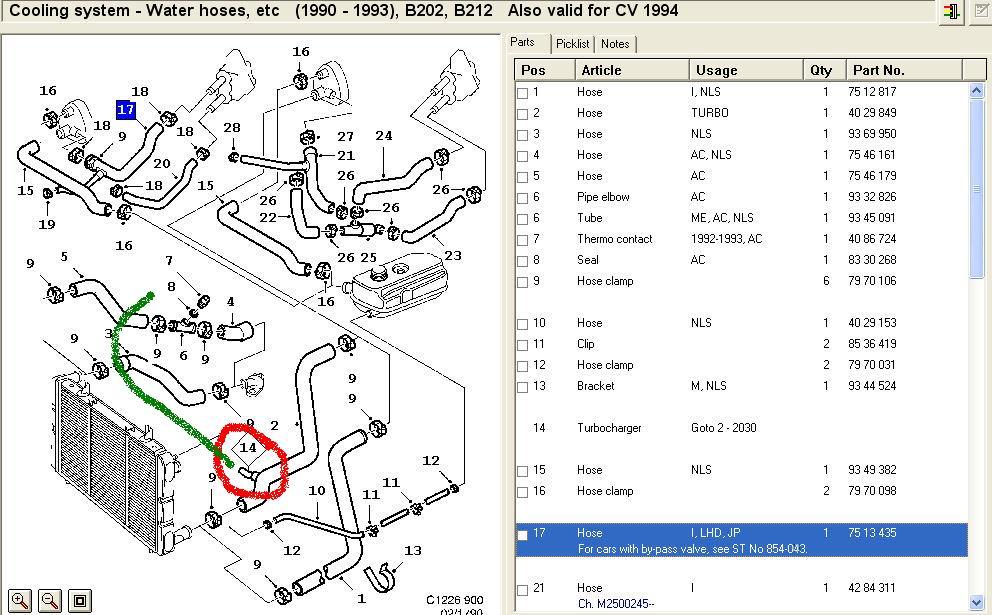The width and height of the screenshot is (992, 615).
Task: Click the Pos 14 label in diagram
Action: [x=248, y=448]
